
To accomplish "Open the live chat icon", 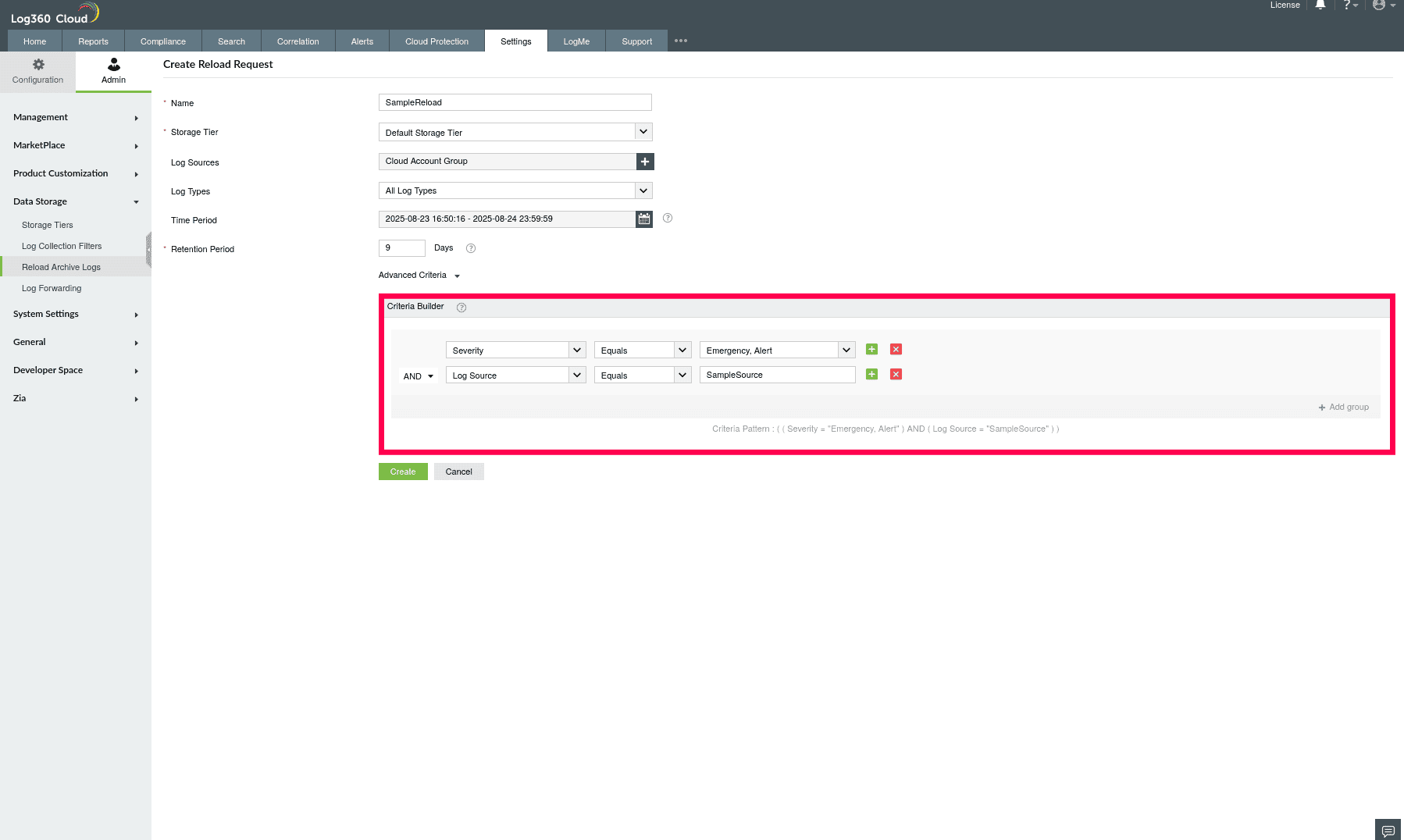I will pos(1388,830).
